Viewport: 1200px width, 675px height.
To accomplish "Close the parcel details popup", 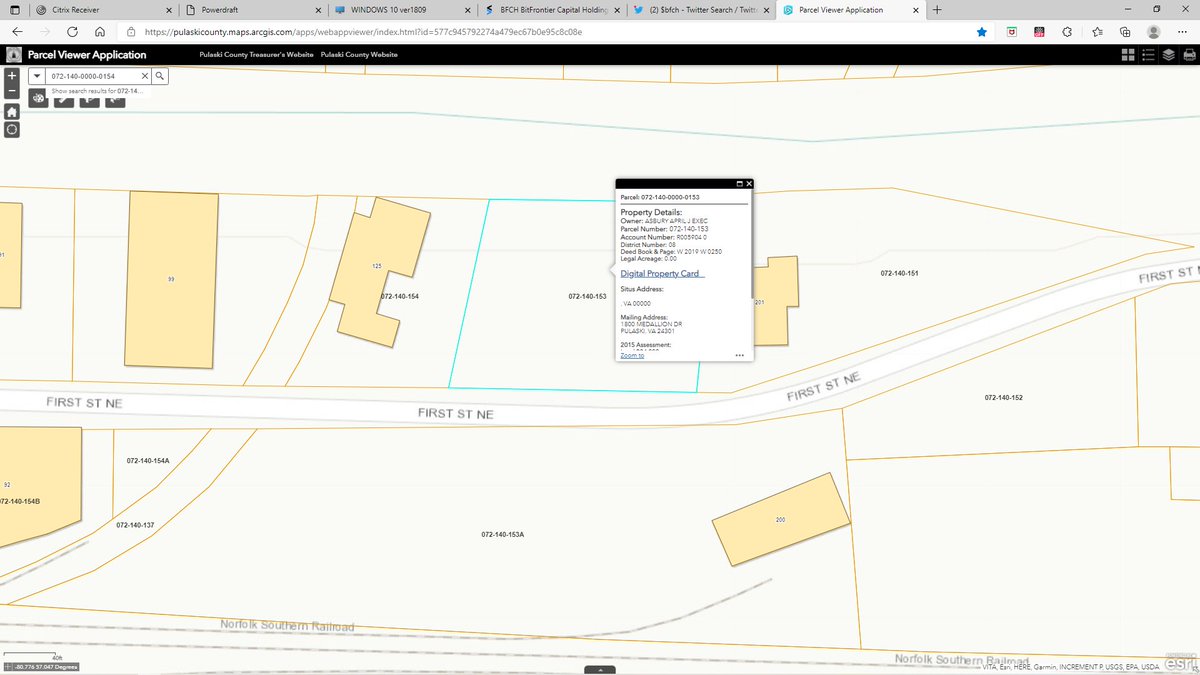I will (749, 184).
